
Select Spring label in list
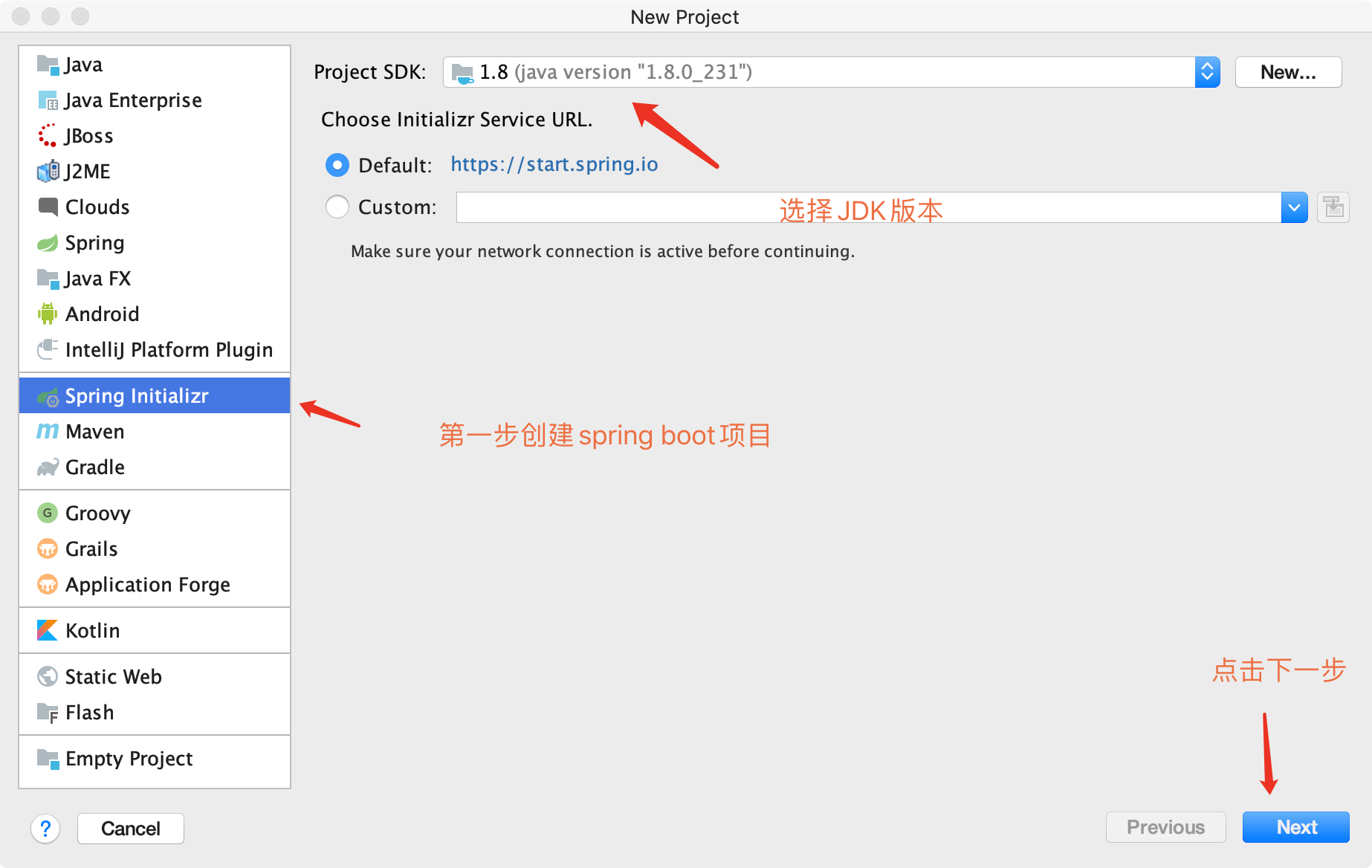coord(94,244)
